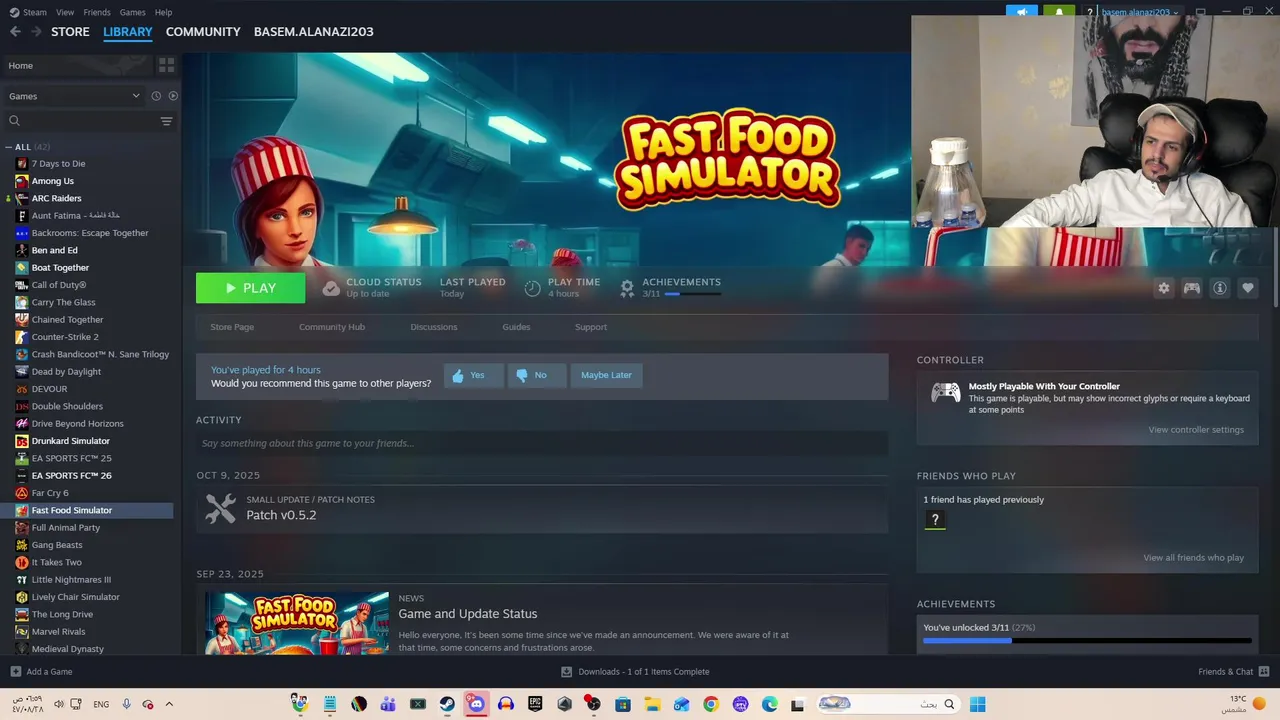
Task: Click the No thumbs-down button
Action: [536, 375]
